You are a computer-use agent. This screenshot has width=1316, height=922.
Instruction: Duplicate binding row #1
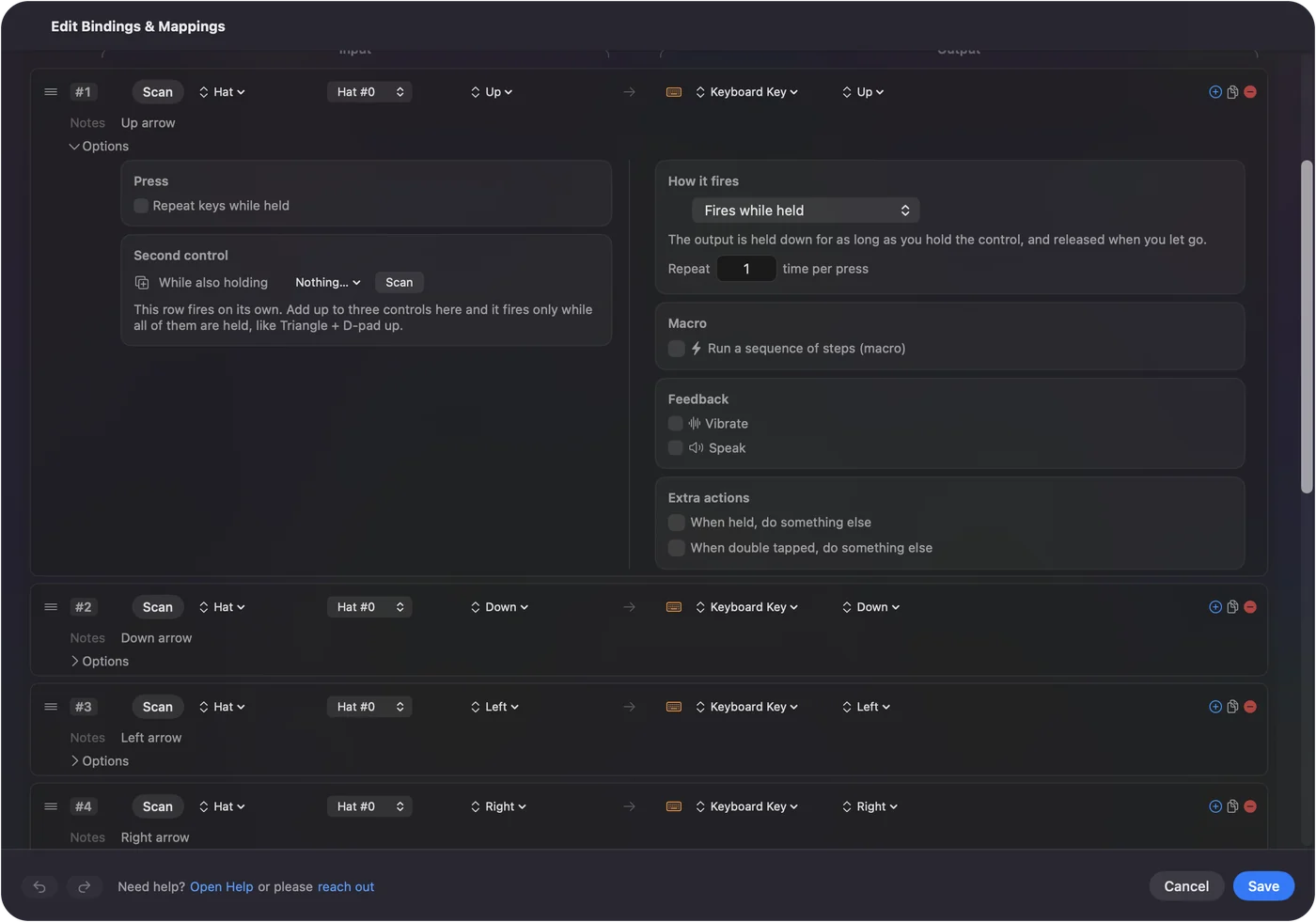(x=1232, y=92)
